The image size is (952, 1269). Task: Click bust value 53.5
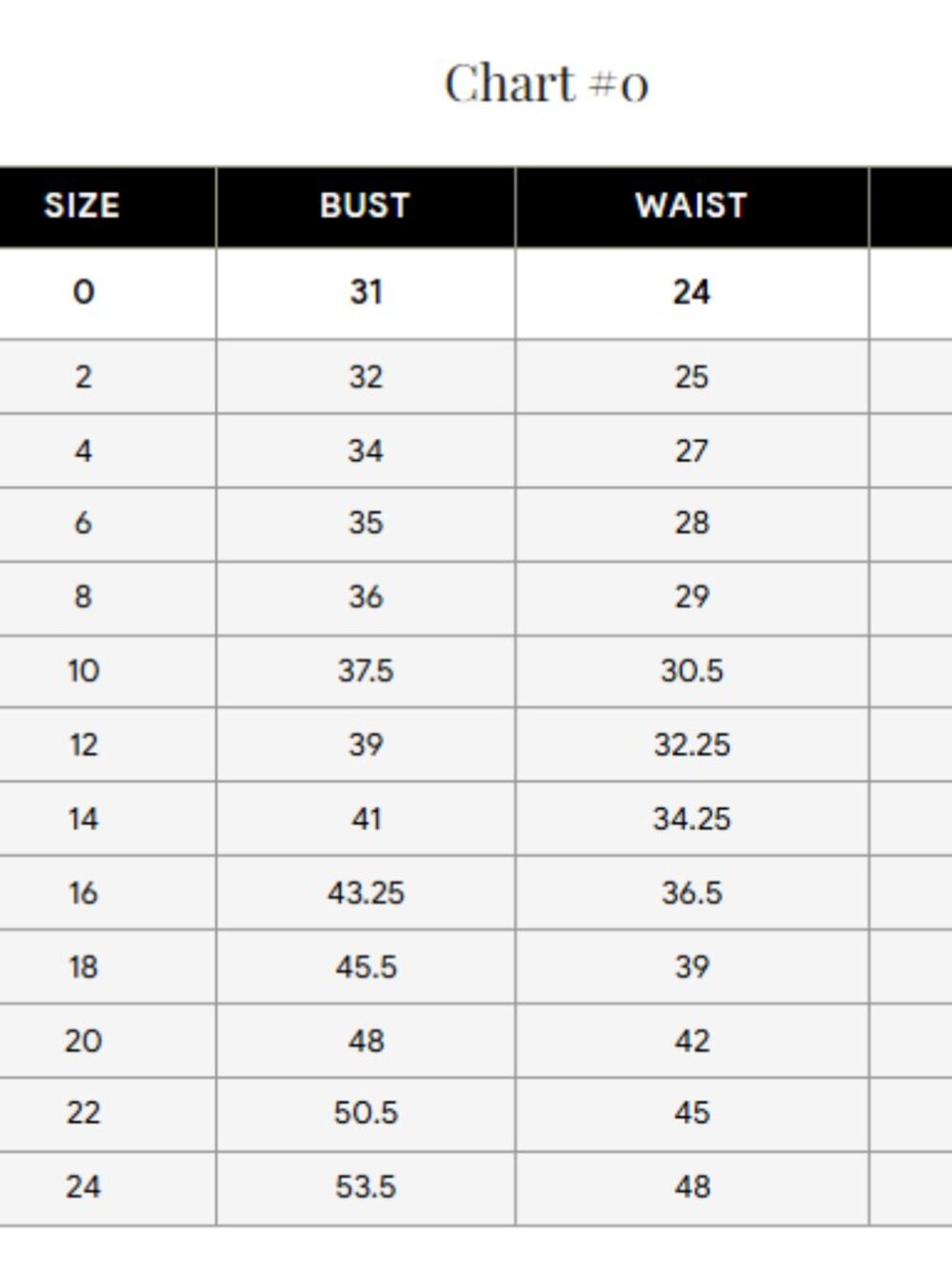click(x=366, y=1186)
